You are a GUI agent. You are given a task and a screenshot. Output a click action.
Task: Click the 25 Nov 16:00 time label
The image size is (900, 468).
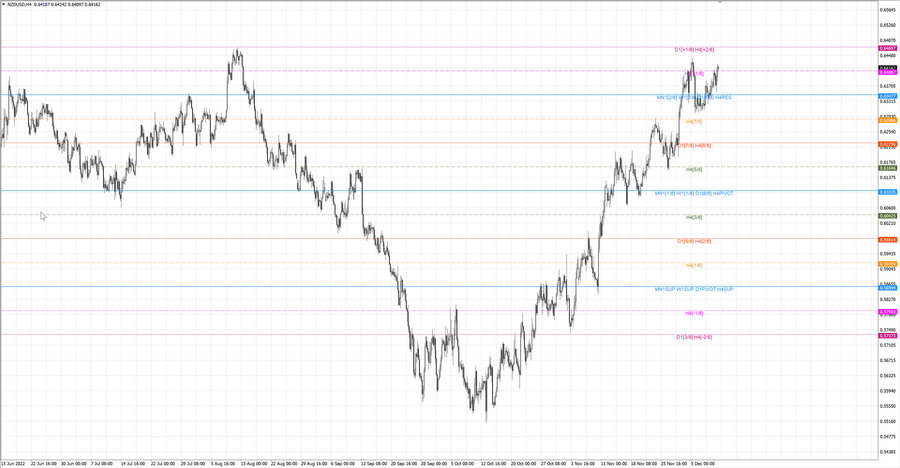pos(674,463)
